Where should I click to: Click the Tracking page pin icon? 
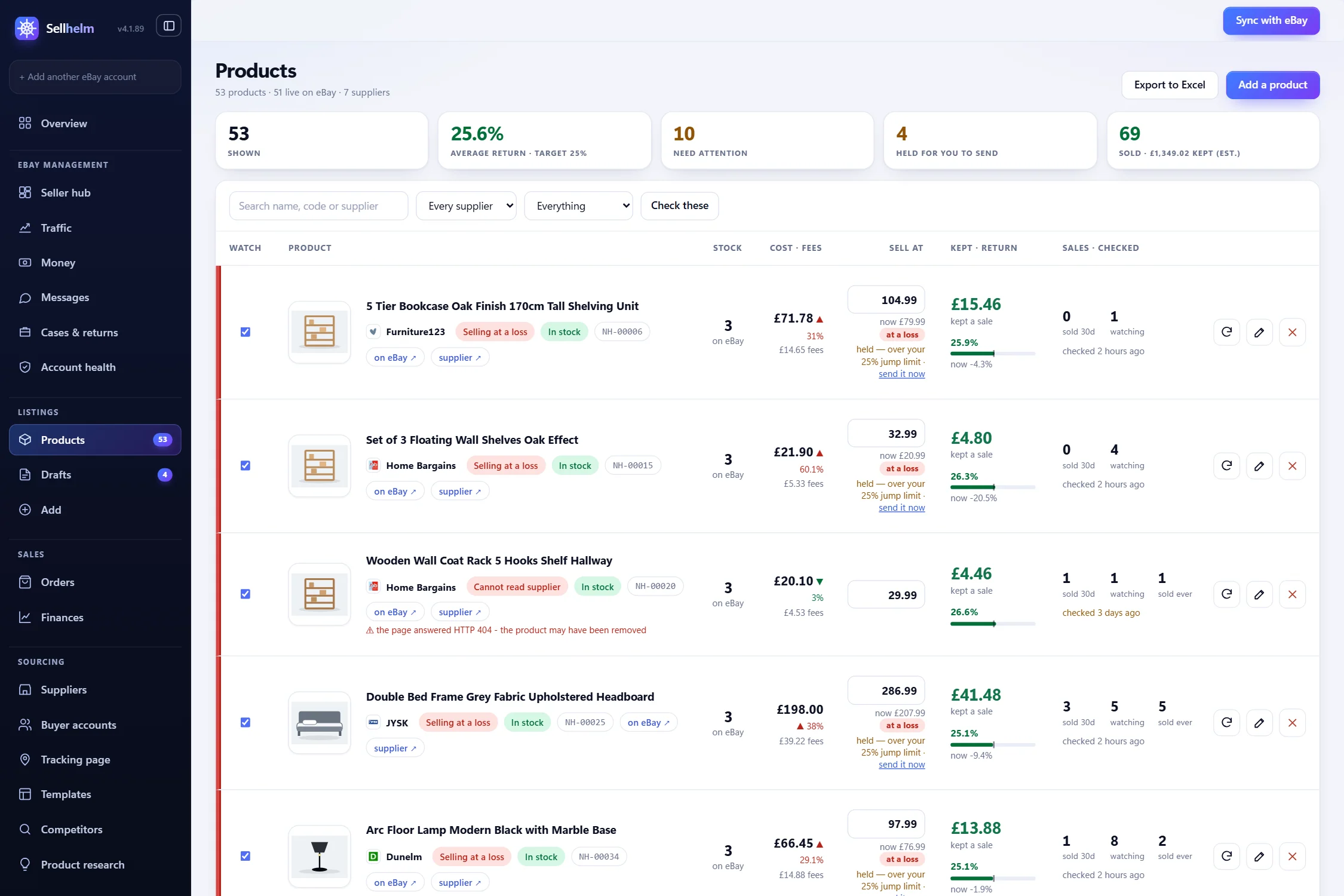click(x=25, y=760)
